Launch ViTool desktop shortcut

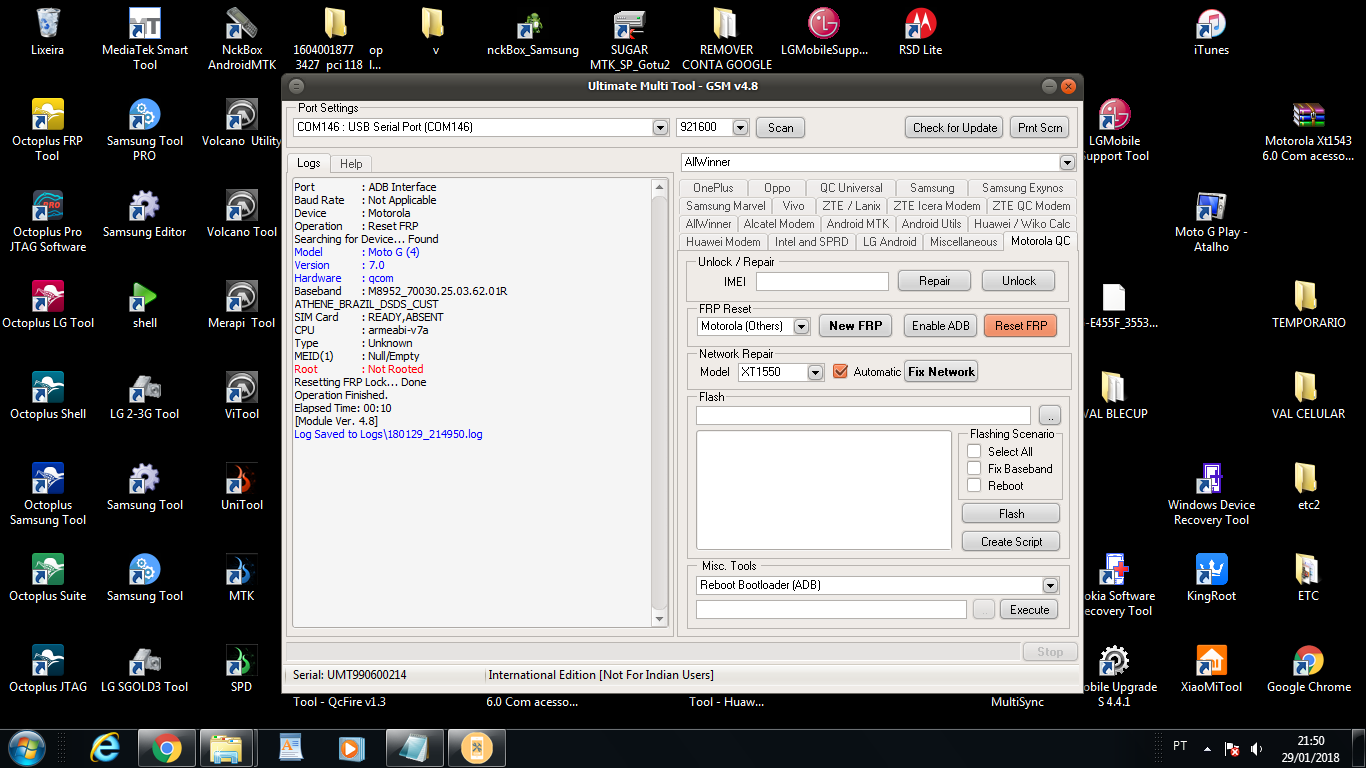(241, 396)
